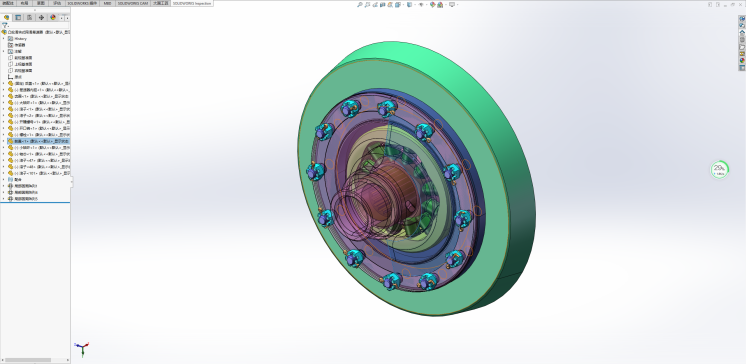
Task: Switch to the MBD tab
Action: [x=108, y=3]
